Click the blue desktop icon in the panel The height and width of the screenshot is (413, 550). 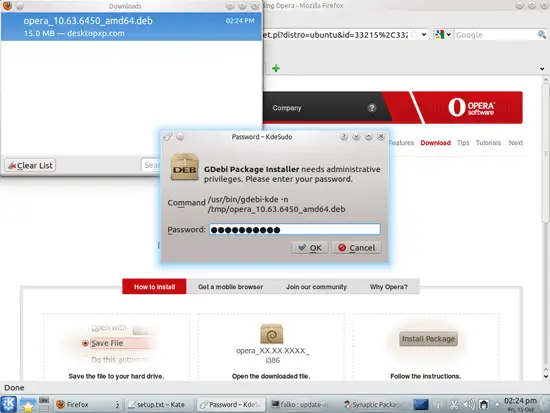click(421, 405)
